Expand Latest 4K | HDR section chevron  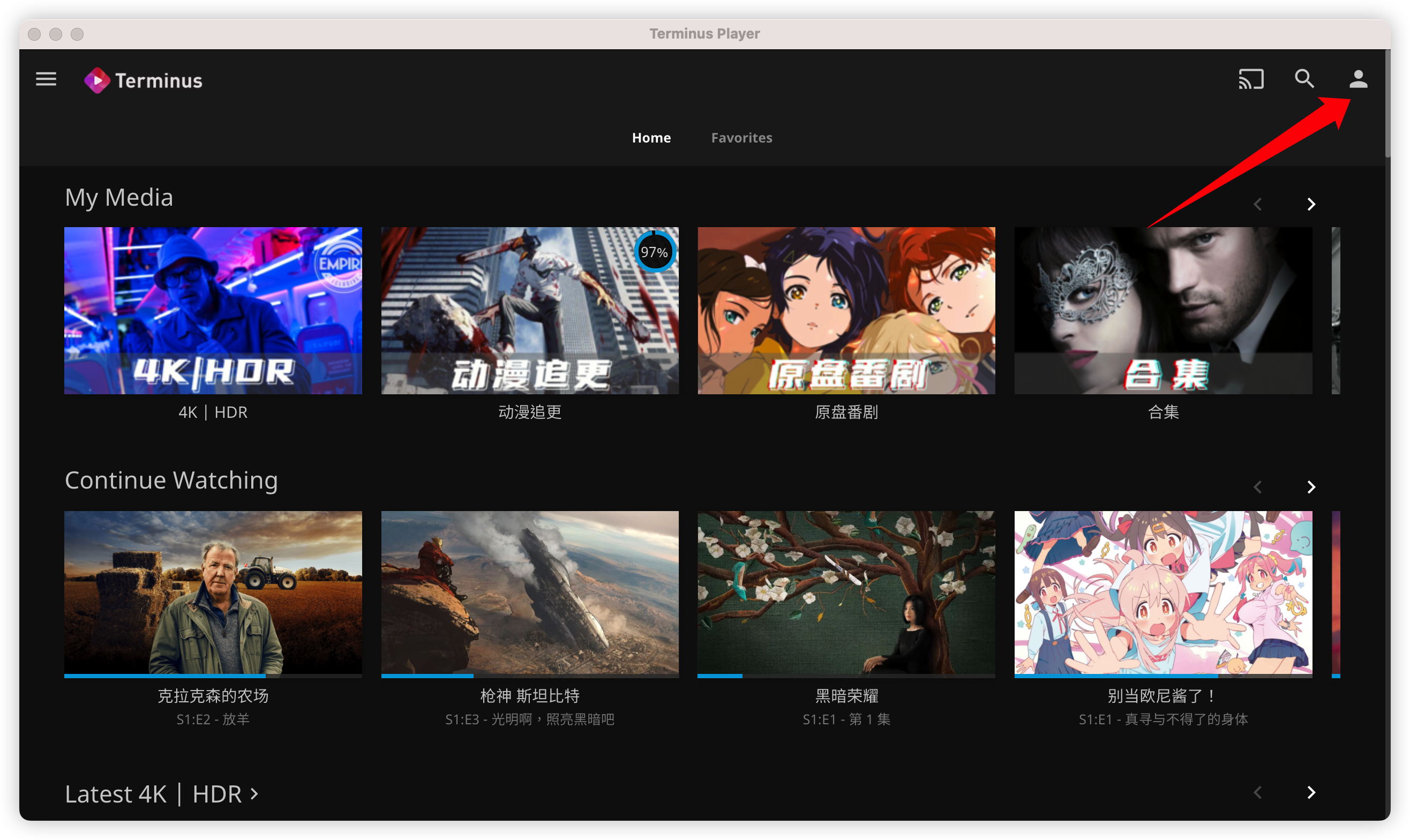click(254, 793)
